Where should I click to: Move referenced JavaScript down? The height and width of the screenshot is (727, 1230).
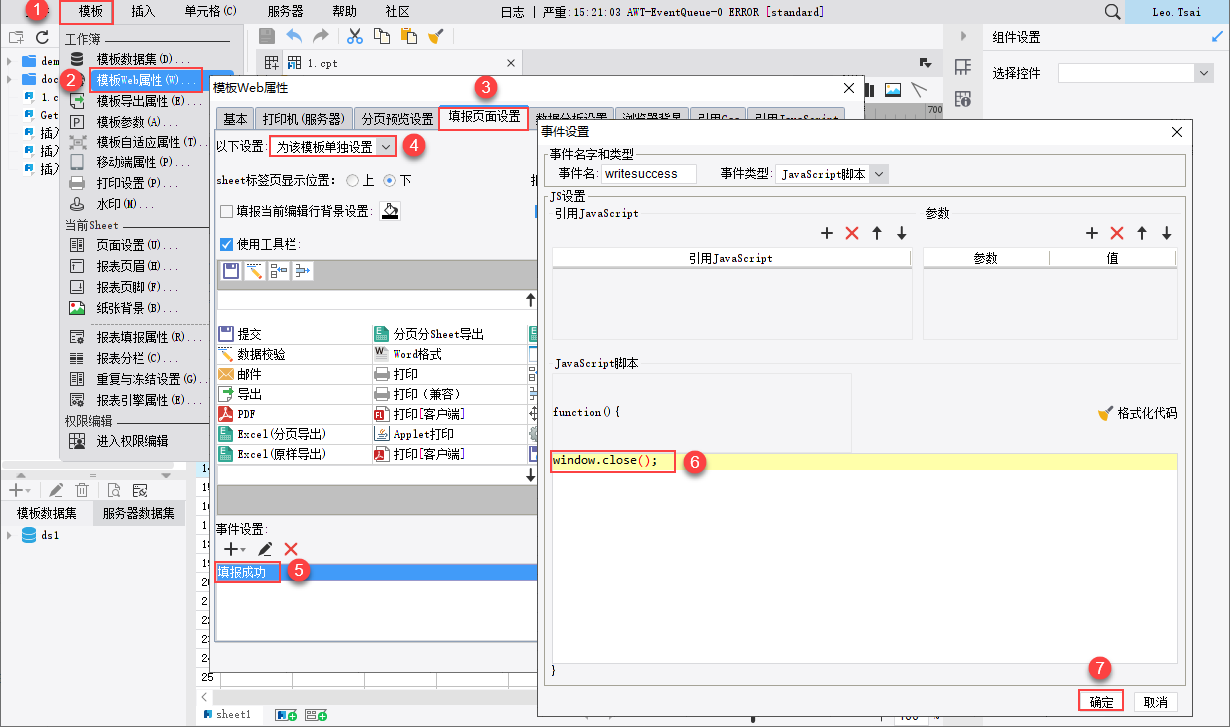[x=901, y=233]
